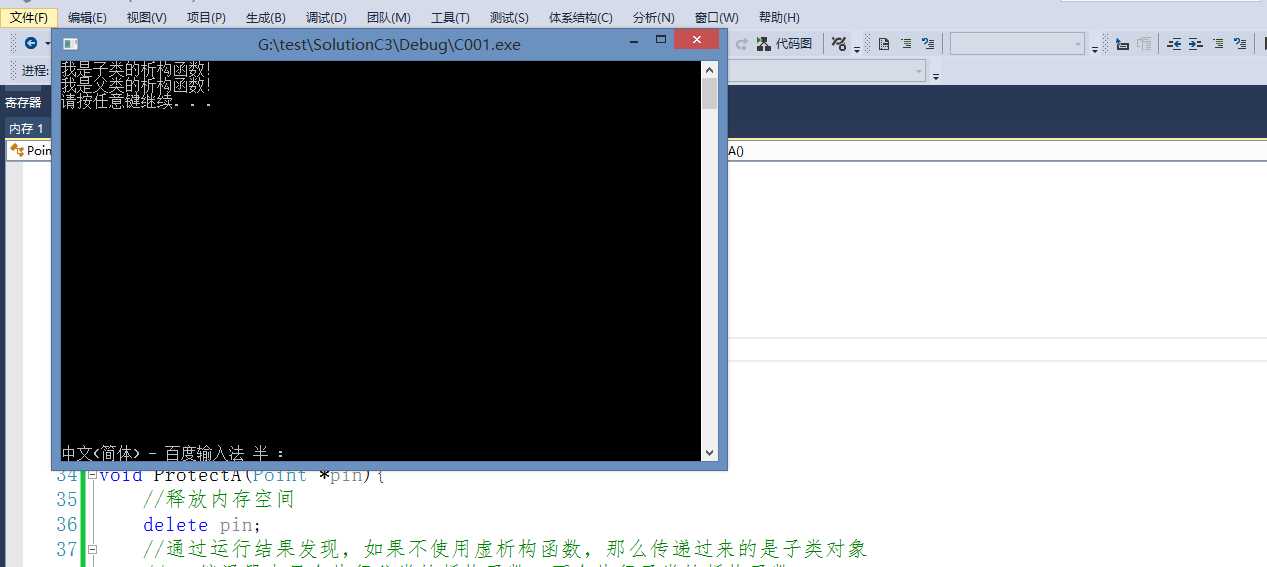Viewport: 1267px width, 567px height.
Task: Open the 分析(N) menu
Action: point(653,18)
